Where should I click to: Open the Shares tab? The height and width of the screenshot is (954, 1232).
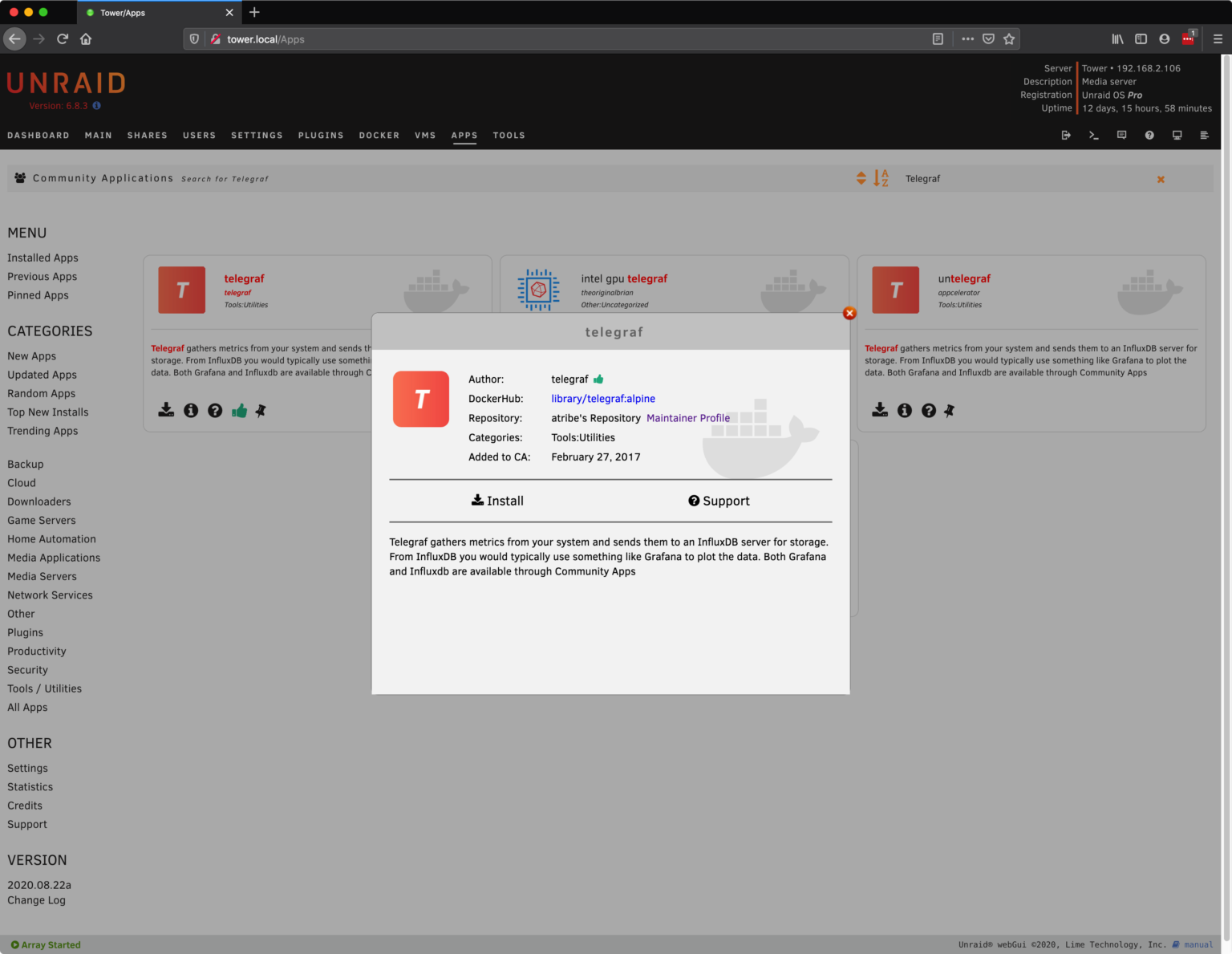[148, 136]
